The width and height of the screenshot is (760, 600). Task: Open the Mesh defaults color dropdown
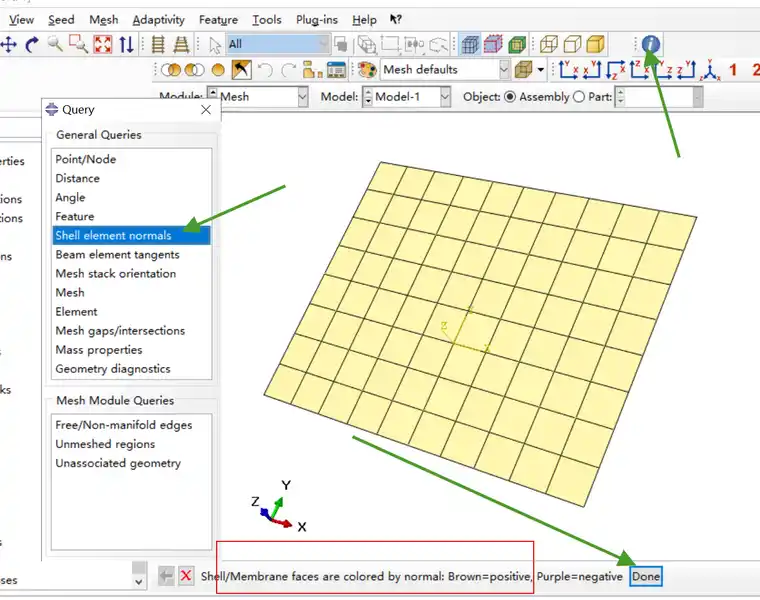tap(445, 70)
